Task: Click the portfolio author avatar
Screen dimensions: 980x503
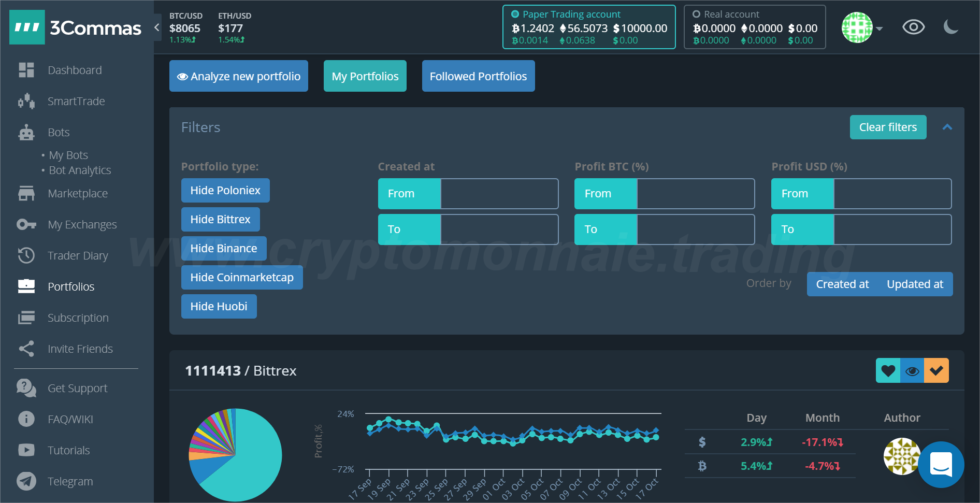Action: pos(902,456)
